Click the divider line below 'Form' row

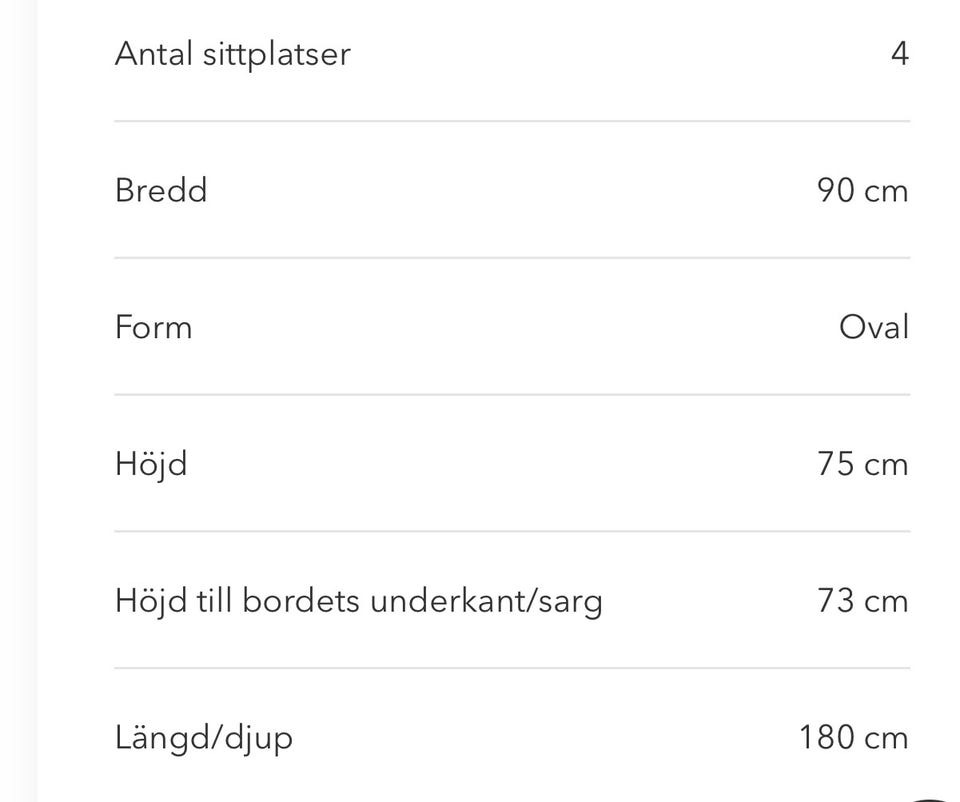point(512,394)
